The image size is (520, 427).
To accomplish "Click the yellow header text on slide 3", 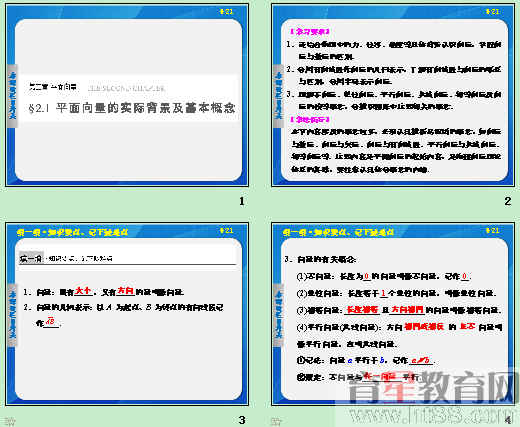I will pyautogui.click(x=72, y=232).
